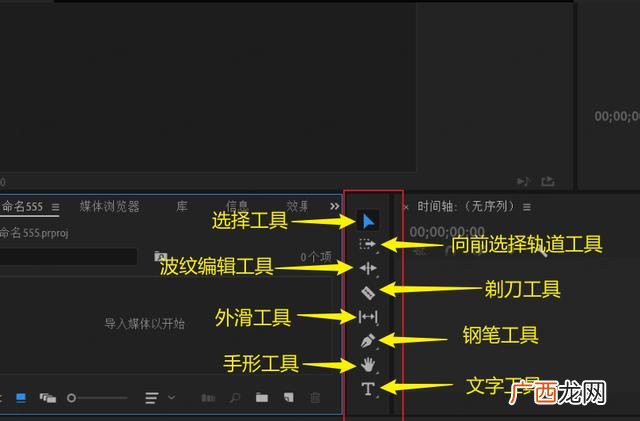Show hidden panel tabs via » chevron
Screen dimensions: 640x421
[x=334, y=206]
